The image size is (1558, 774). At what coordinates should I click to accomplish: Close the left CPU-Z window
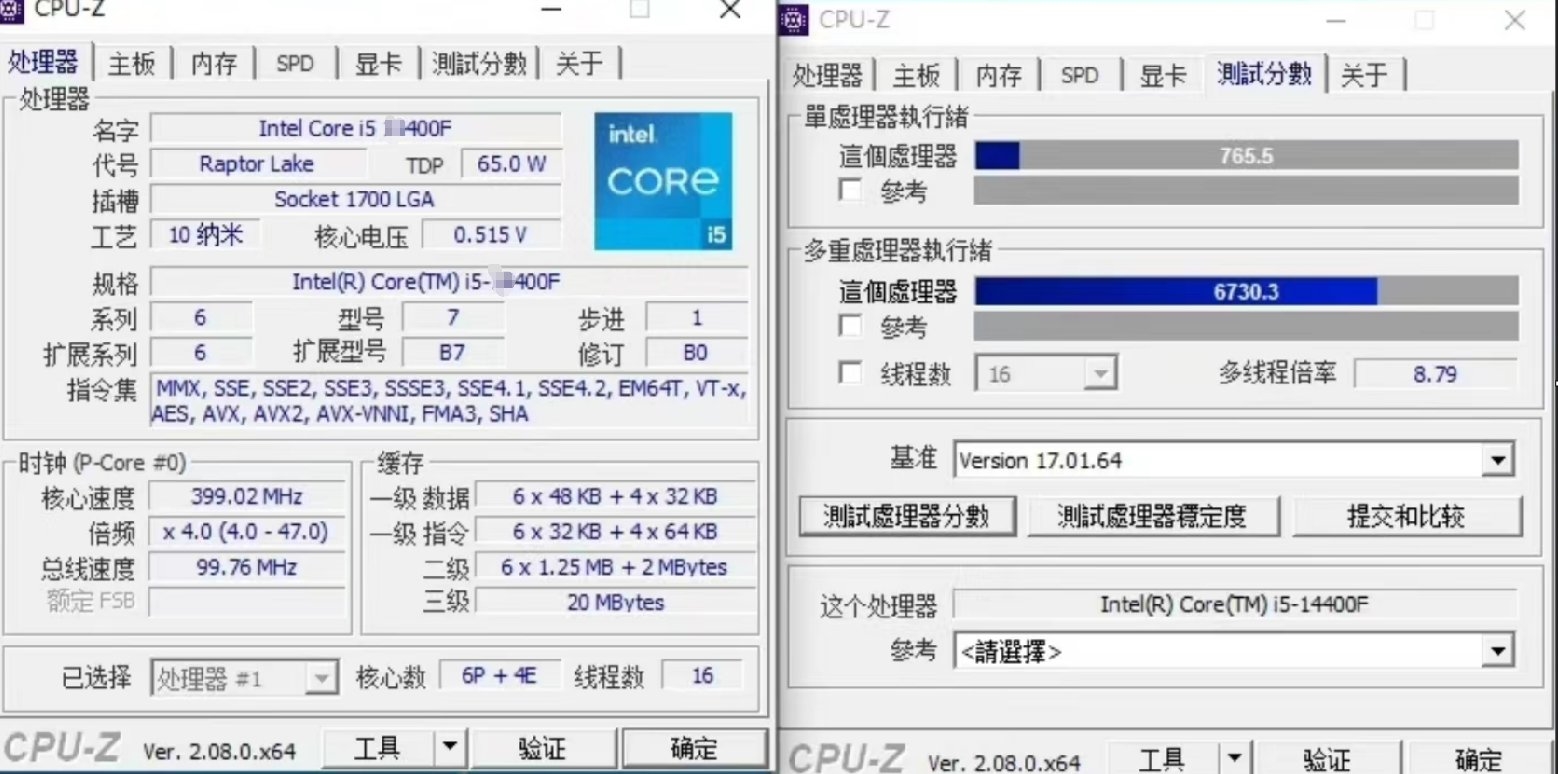pyautogui.click(x=731, y=10)
